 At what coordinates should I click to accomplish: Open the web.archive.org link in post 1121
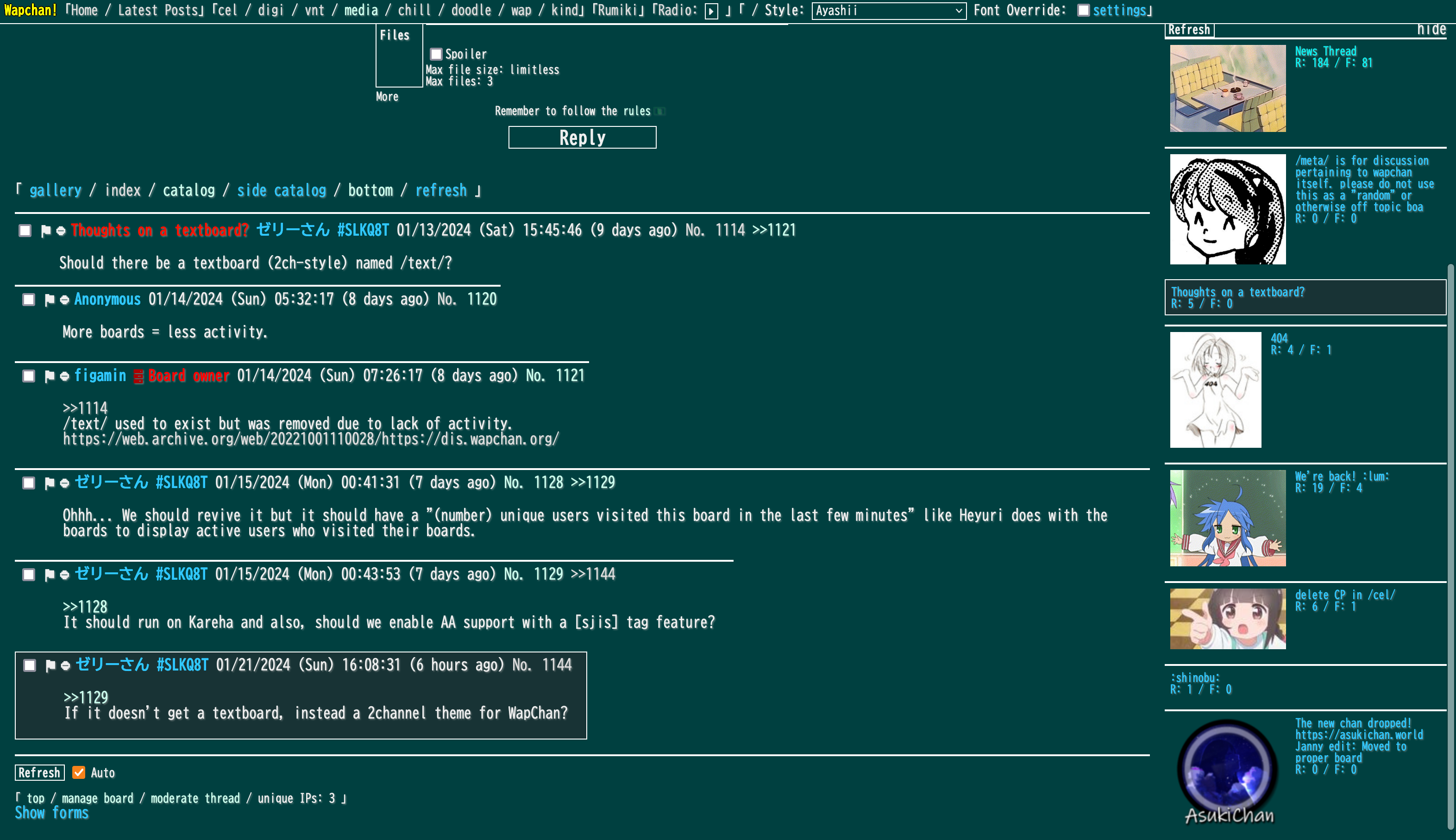pyautogui.click(x=311, y=439)
